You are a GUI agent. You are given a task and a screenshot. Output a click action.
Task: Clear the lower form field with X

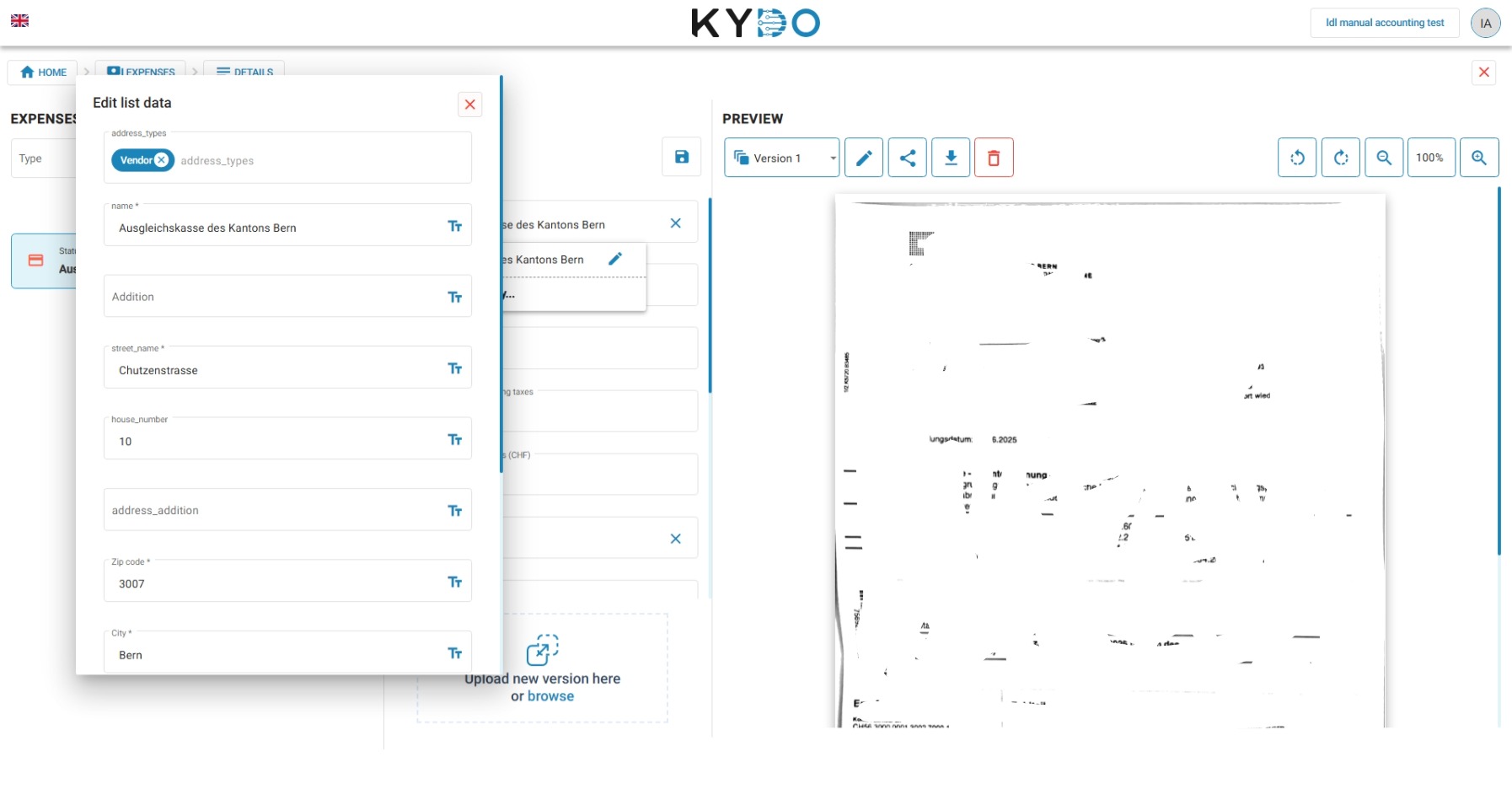click(x=675, y=539)
